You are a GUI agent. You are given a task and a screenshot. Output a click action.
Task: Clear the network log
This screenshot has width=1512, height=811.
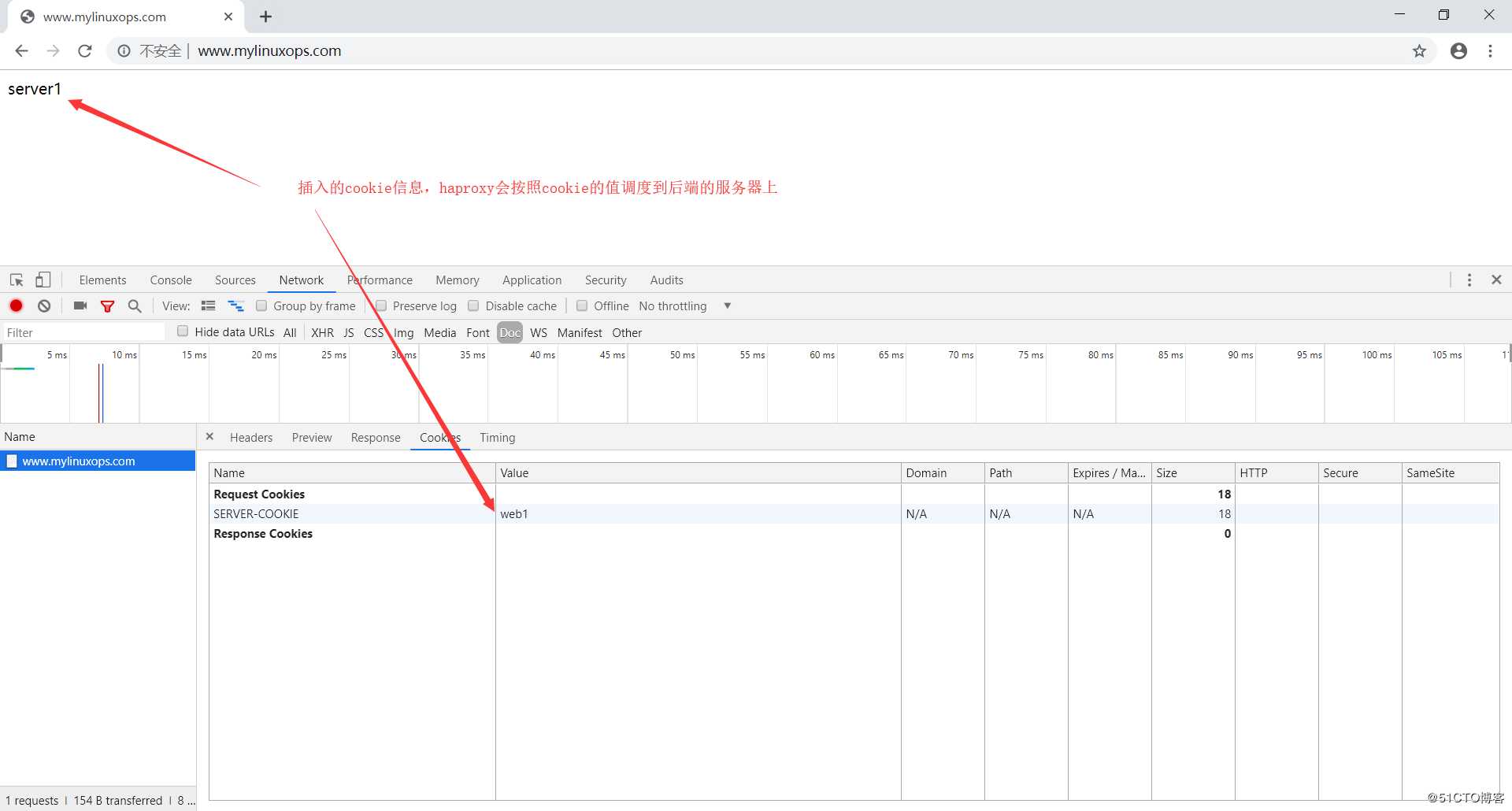tap(44, 306)
